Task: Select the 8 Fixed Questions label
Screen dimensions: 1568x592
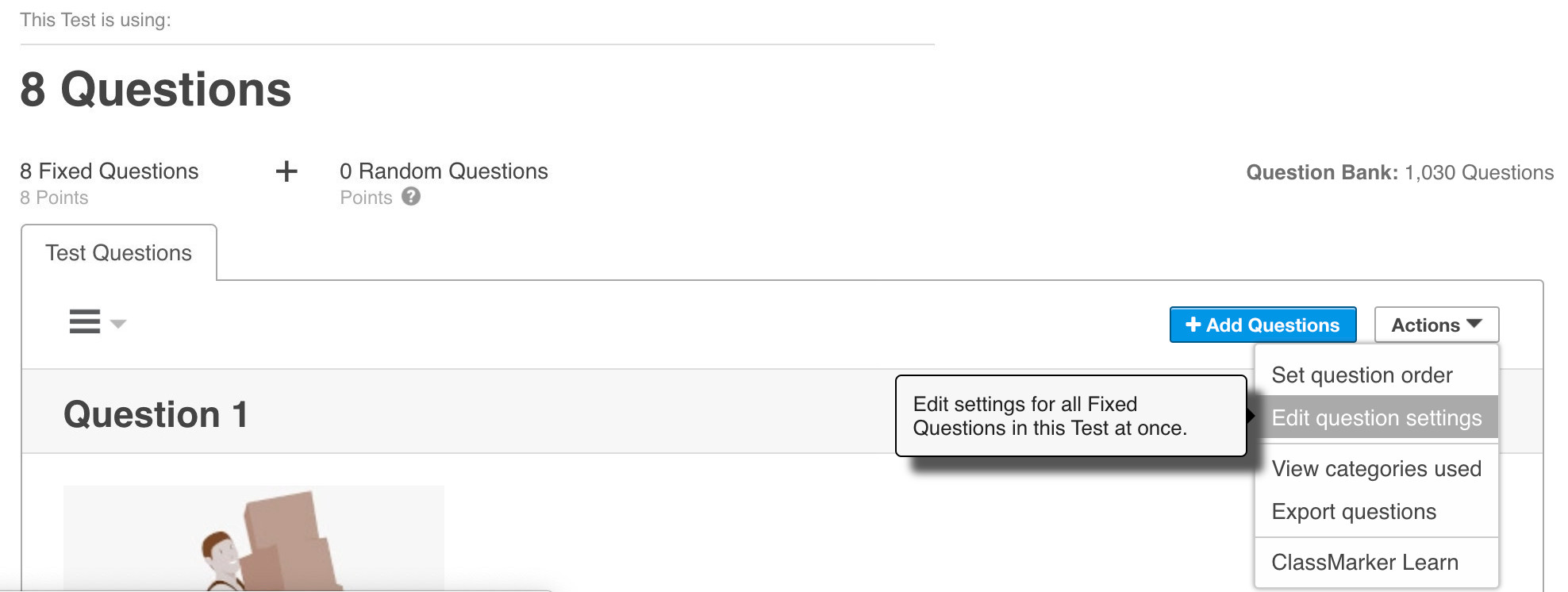Action: point(110,171)
